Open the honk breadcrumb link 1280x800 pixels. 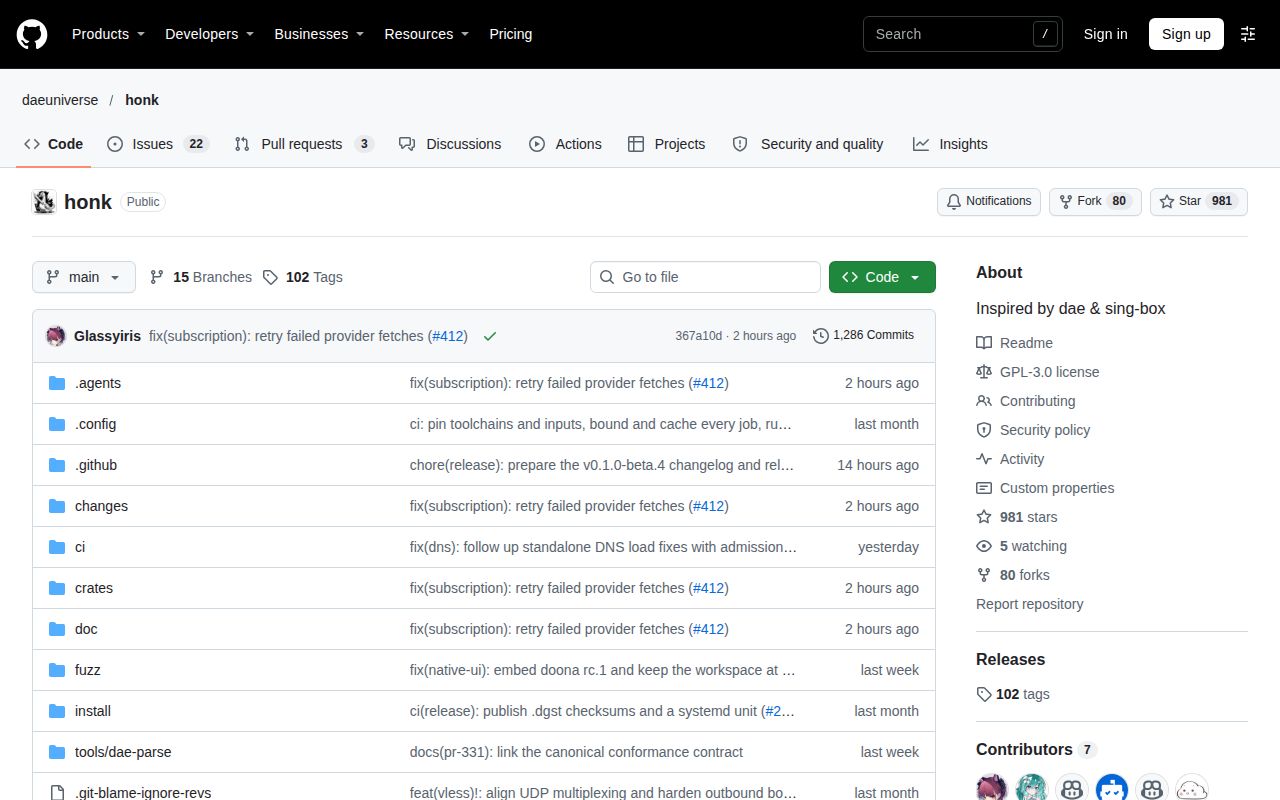[x=142, y=100]
